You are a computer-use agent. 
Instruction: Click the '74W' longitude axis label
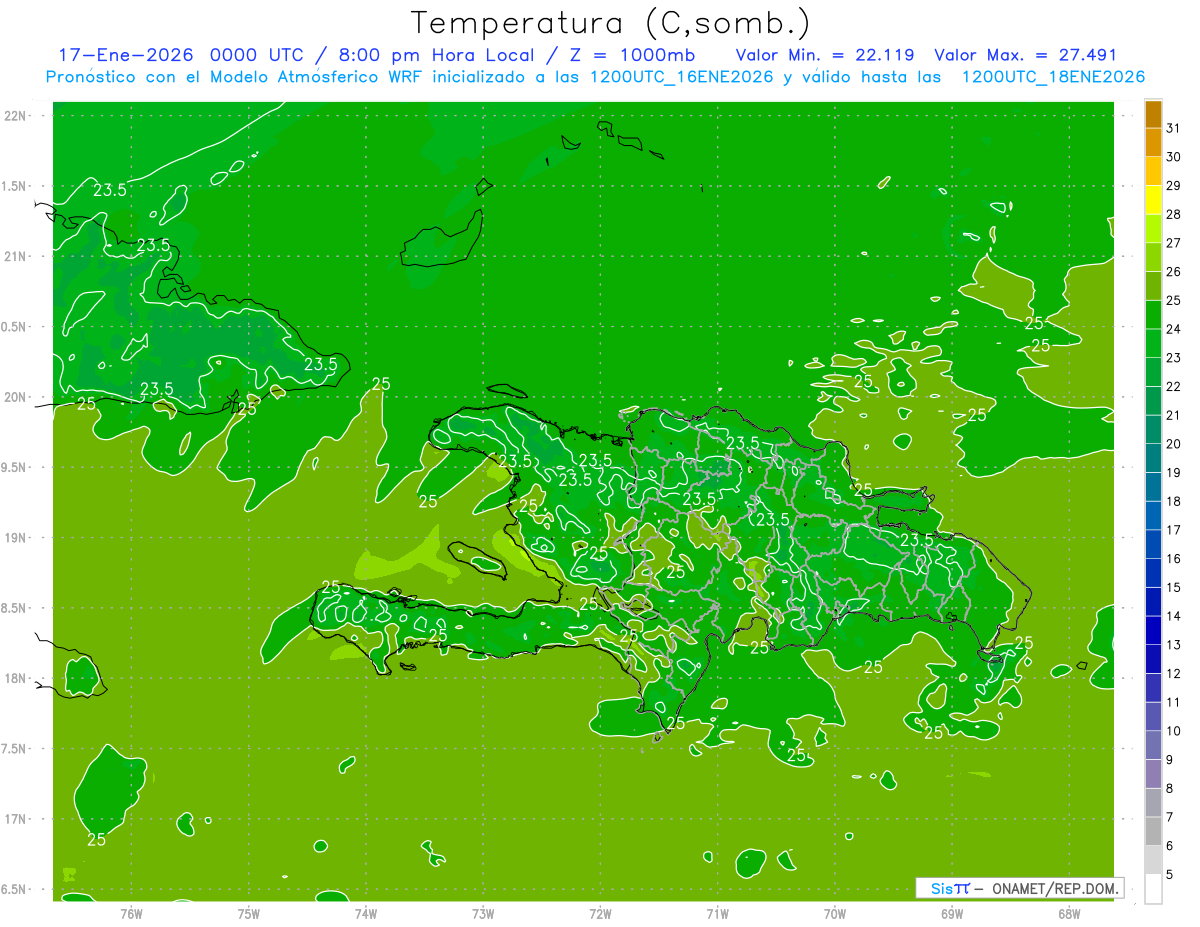coord(366,913)
